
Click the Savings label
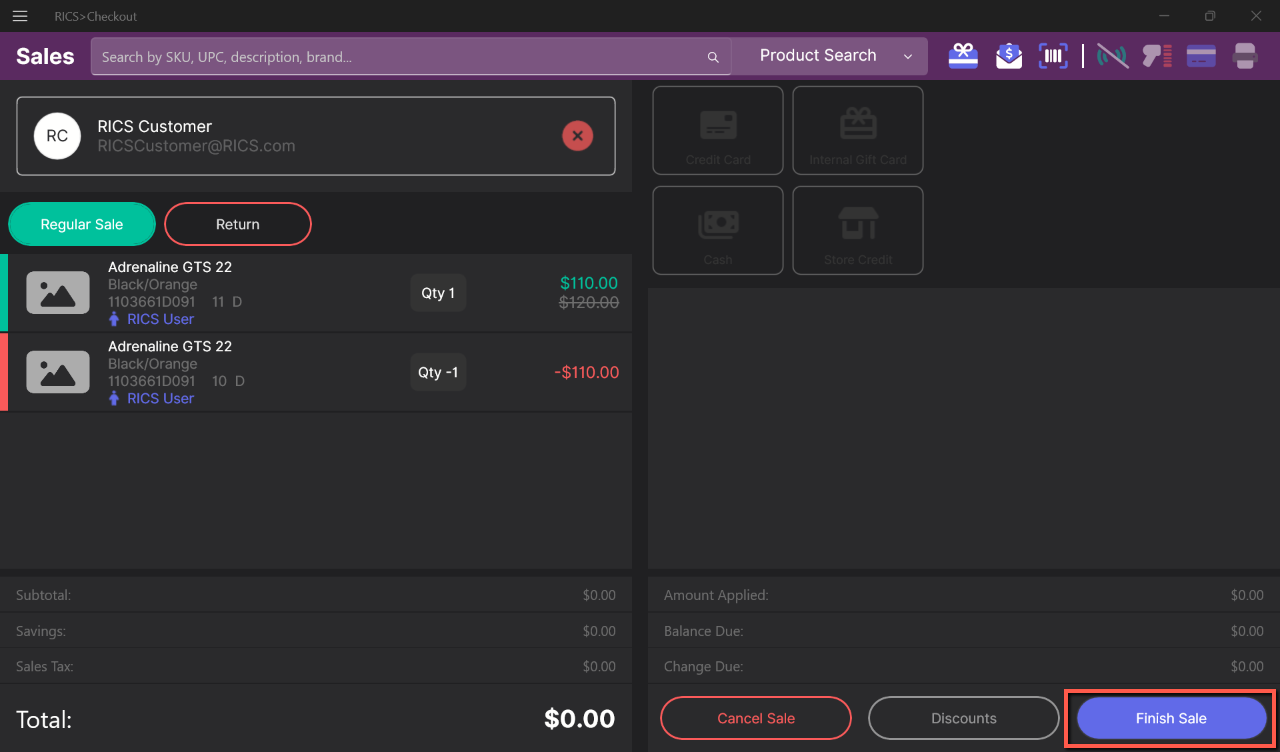[x=43, y=631]
